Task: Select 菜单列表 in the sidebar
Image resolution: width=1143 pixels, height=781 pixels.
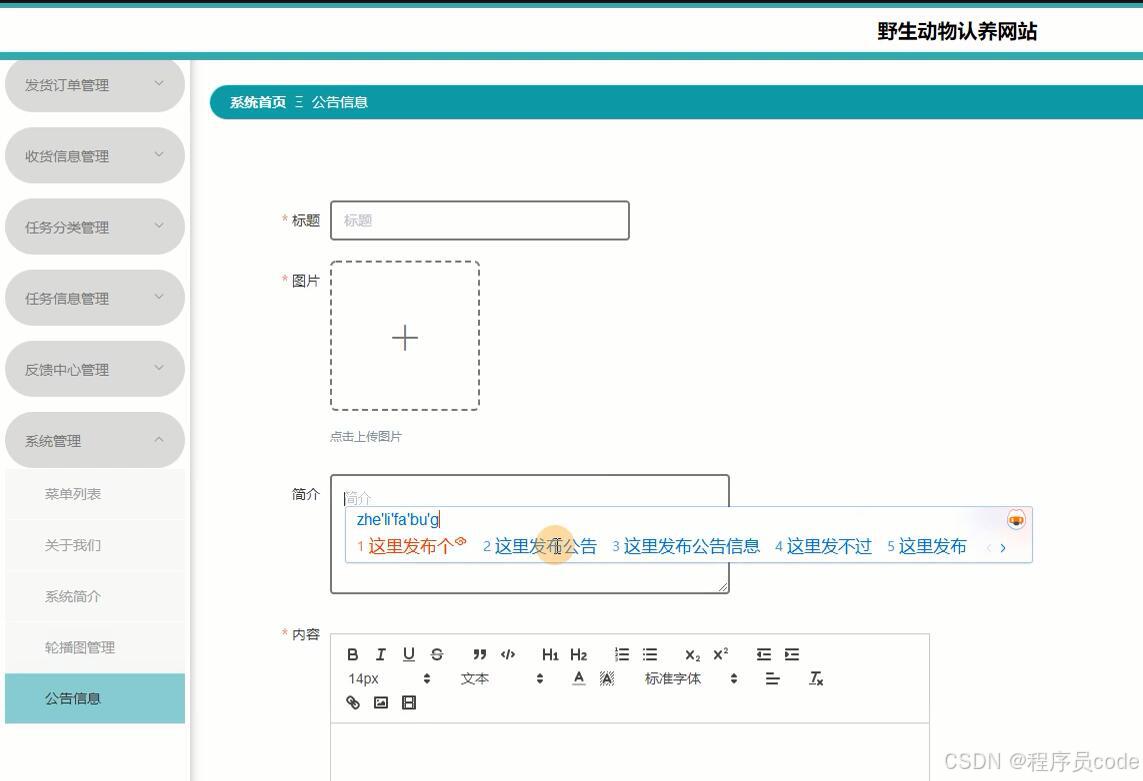Action: point(94,493)
